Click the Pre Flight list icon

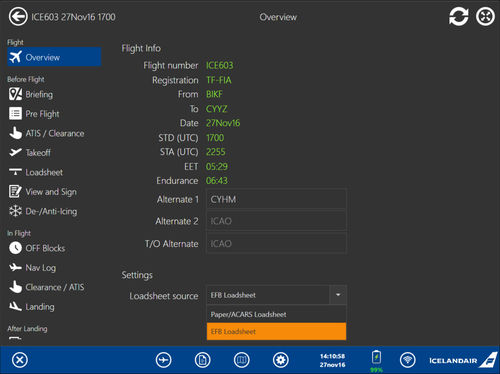[15, 114]
